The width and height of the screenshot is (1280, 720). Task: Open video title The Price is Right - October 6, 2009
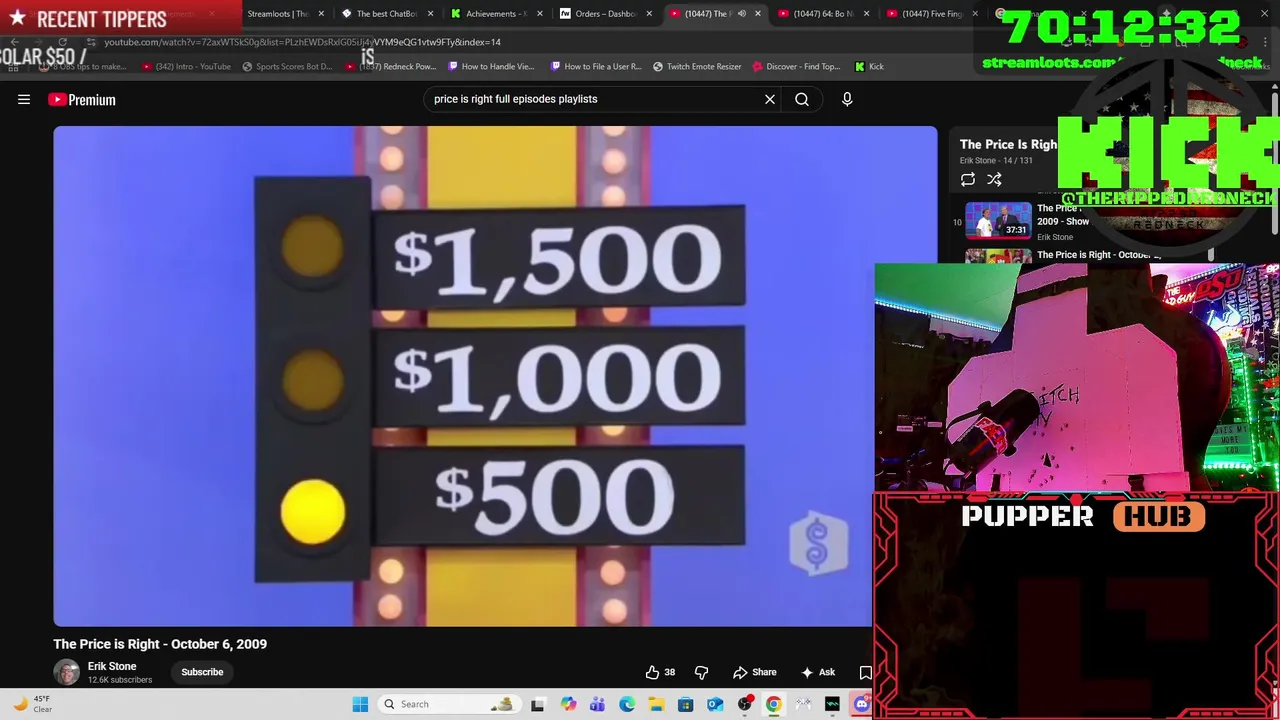pos(160,644)
